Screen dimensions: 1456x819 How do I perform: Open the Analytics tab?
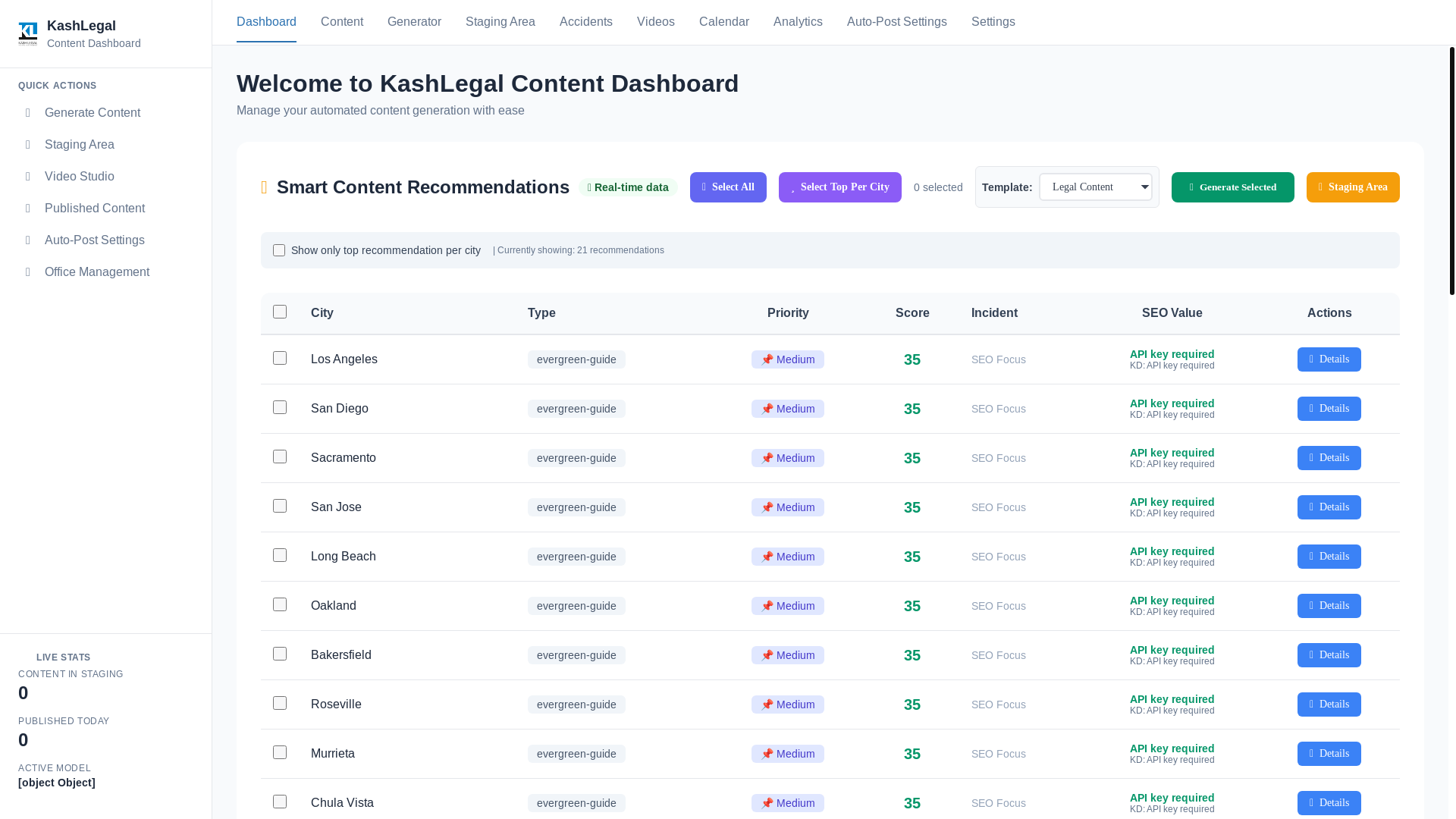pyautogui.click(x=798, y=22)
